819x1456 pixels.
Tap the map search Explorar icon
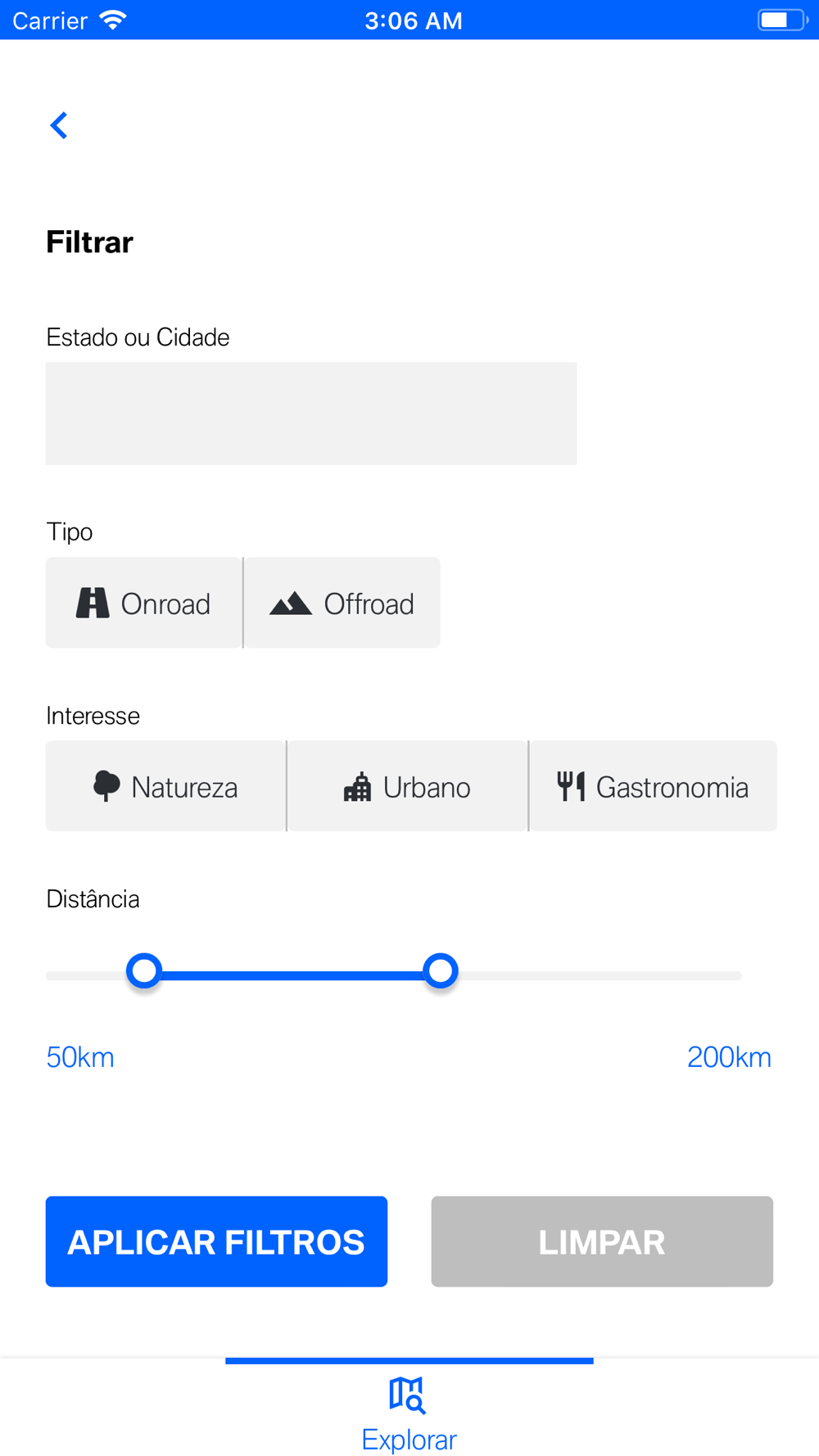pos(407,1395)
